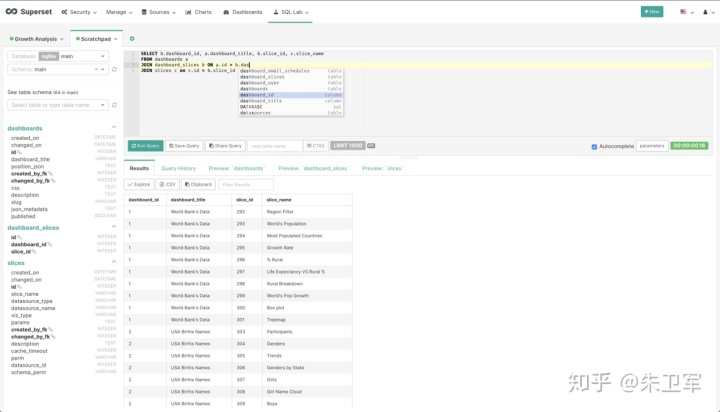The width and height of the screenshot is (720, 412).
Task: Click link icon beside slices created_by_fk
Action: click(x=51, y=330)
